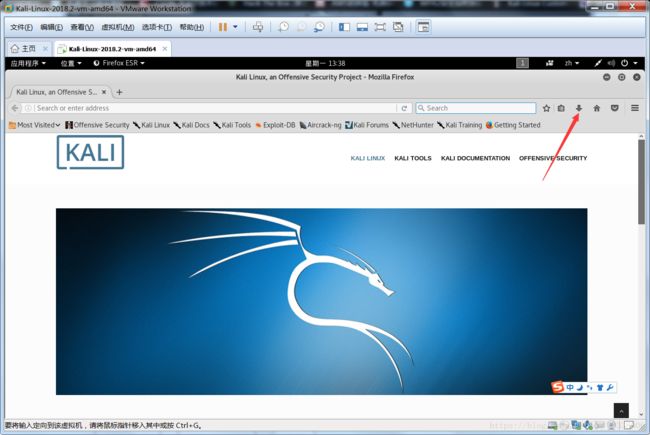Click OFFENSIVE SECURITY navigation link

[x=553, y=158]
